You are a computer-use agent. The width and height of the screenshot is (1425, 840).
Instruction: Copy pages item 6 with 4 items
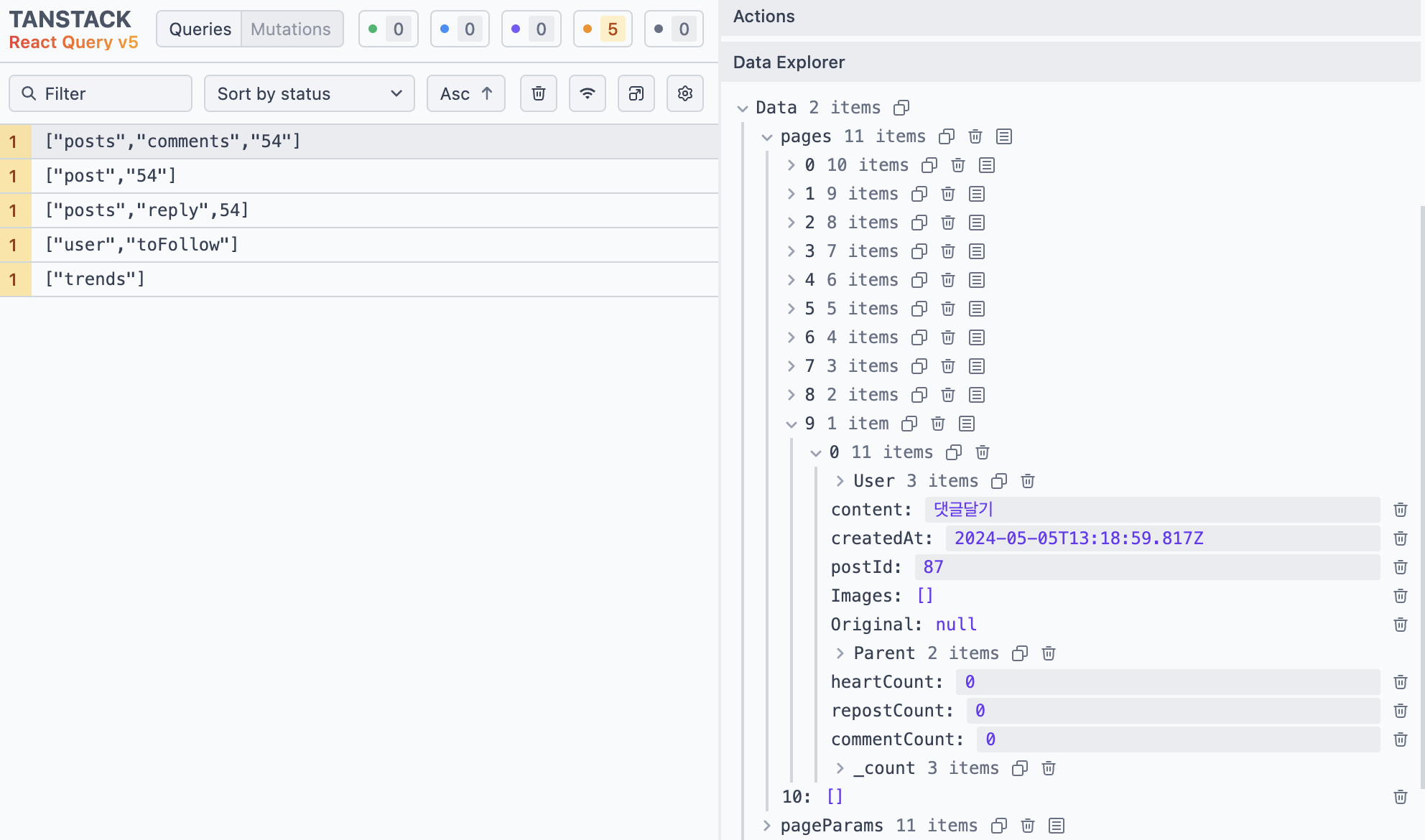(x=919, y=337)
